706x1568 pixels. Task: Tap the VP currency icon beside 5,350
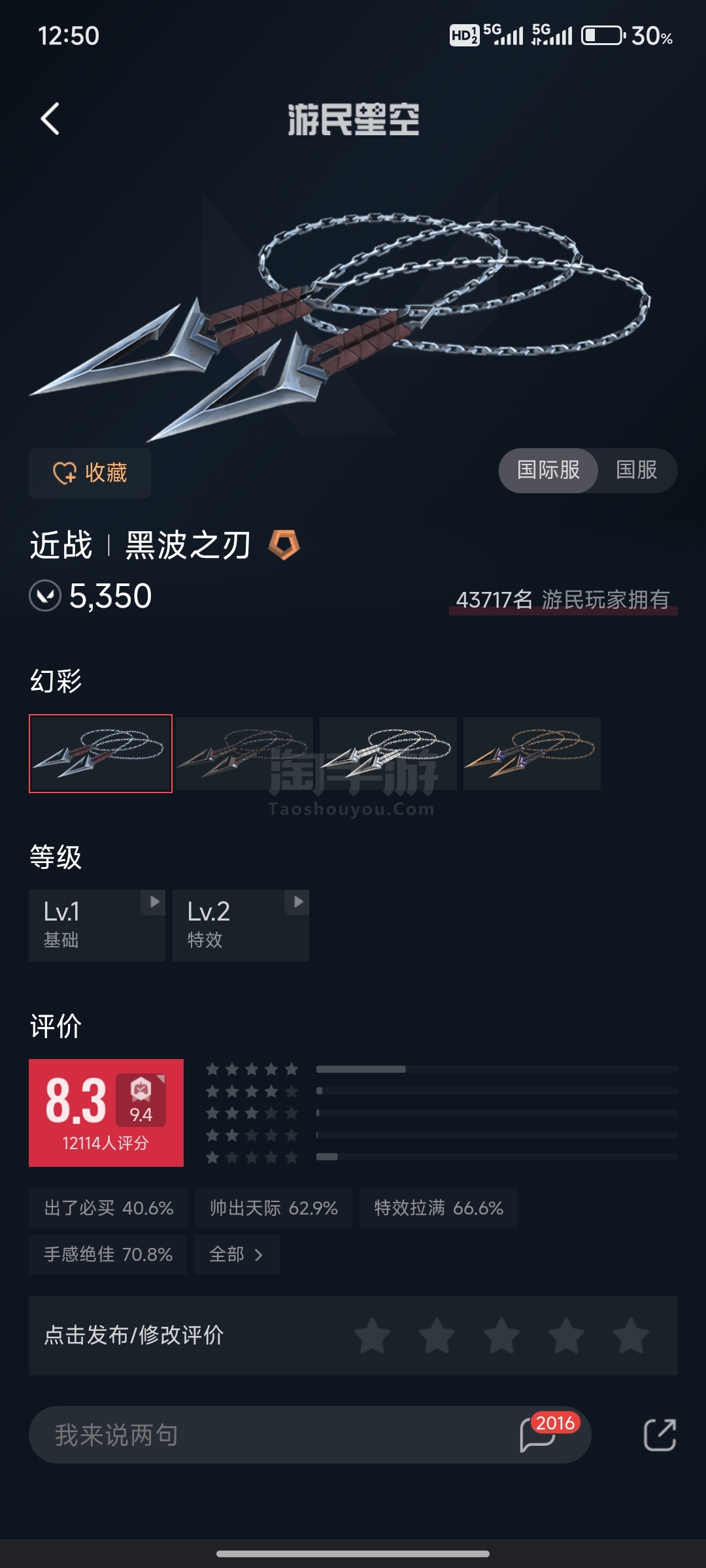pos(45,596)
